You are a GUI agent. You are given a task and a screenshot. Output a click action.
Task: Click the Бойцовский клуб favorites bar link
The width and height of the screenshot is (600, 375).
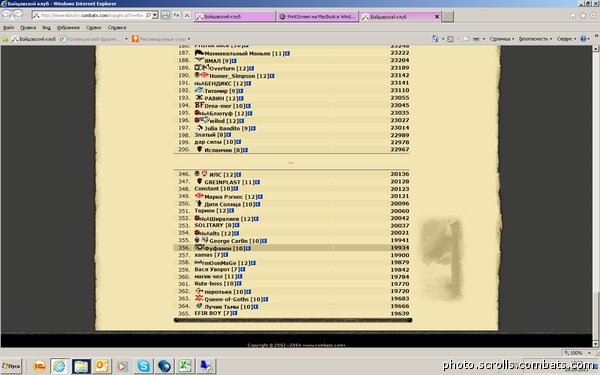coord(34,39)
